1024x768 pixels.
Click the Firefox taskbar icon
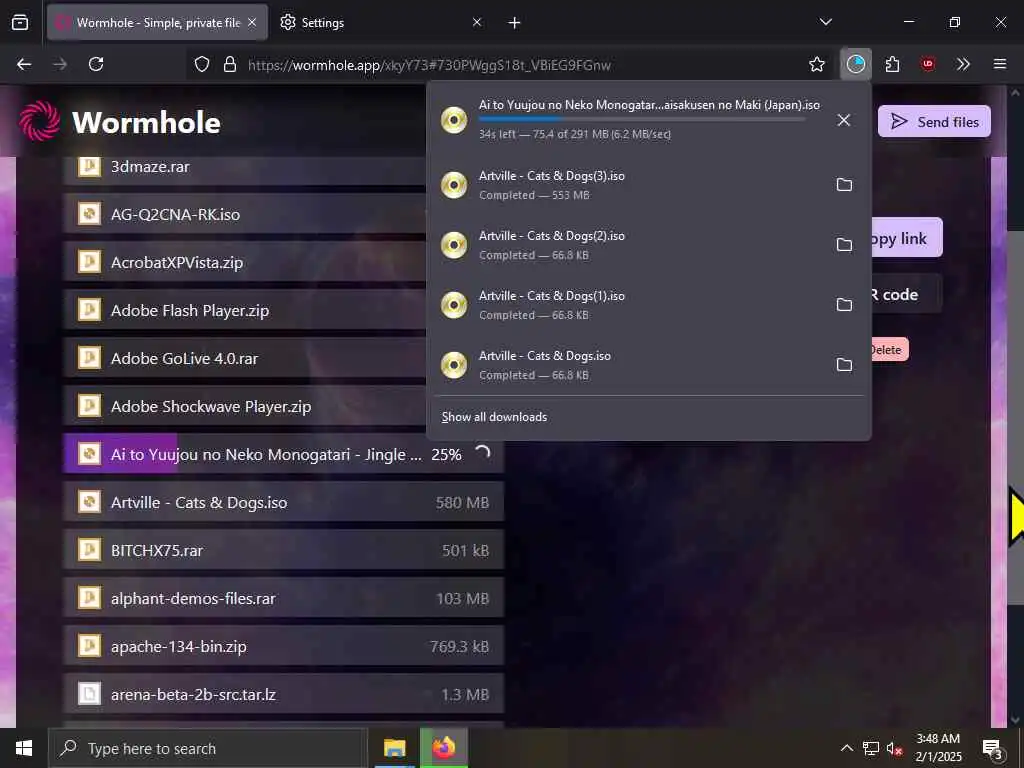443,748
